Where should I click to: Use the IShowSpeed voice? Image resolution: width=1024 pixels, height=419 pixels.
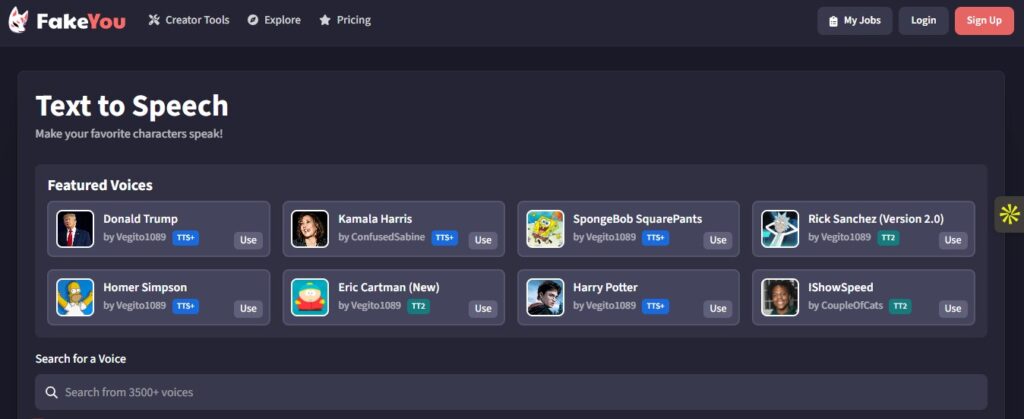[953, 308]
